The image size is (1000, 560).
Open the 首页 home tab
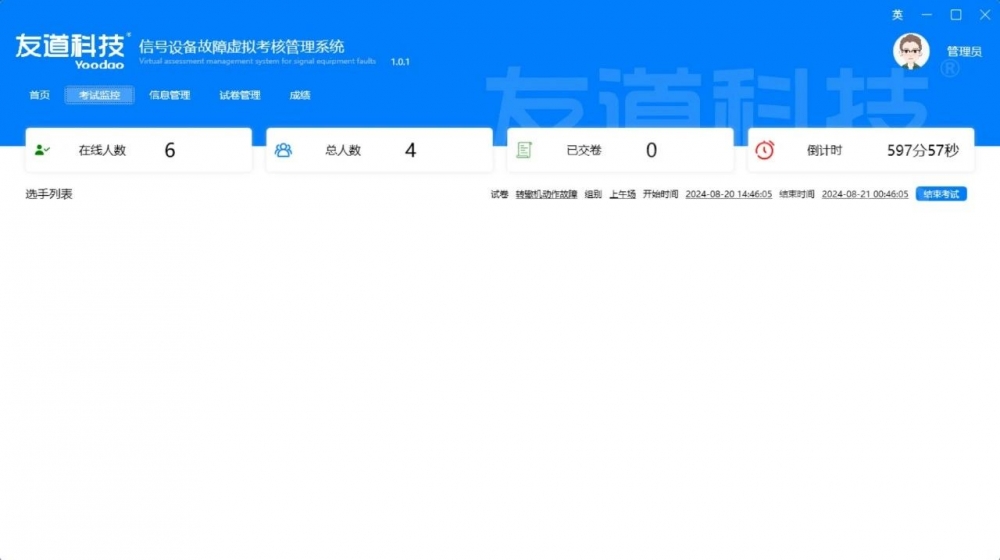pos(39,95)
